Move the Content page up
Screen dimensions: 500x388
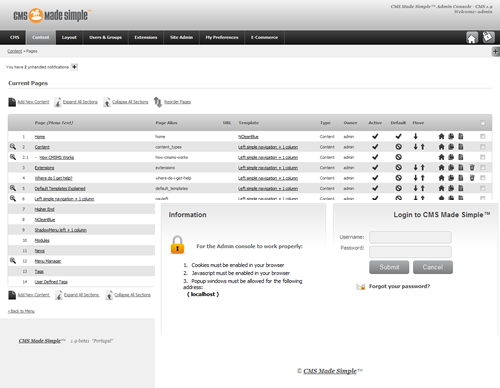tap(422, 147)
